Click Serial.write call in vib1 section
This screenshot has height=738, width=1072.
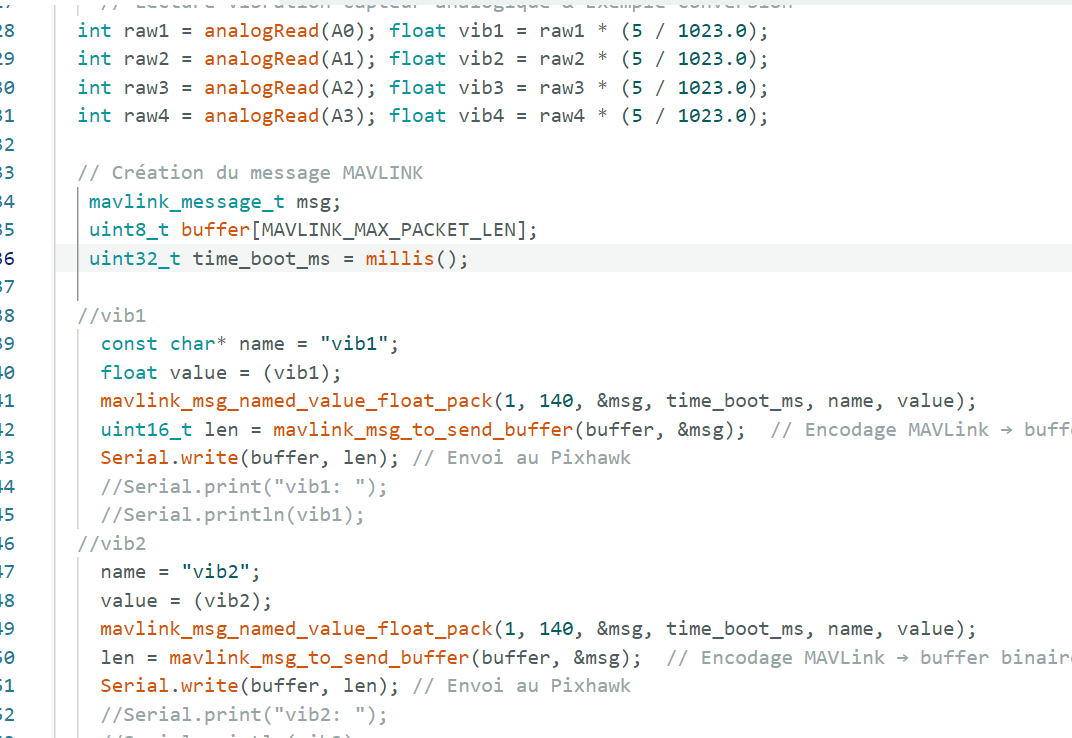coord(249,458)
